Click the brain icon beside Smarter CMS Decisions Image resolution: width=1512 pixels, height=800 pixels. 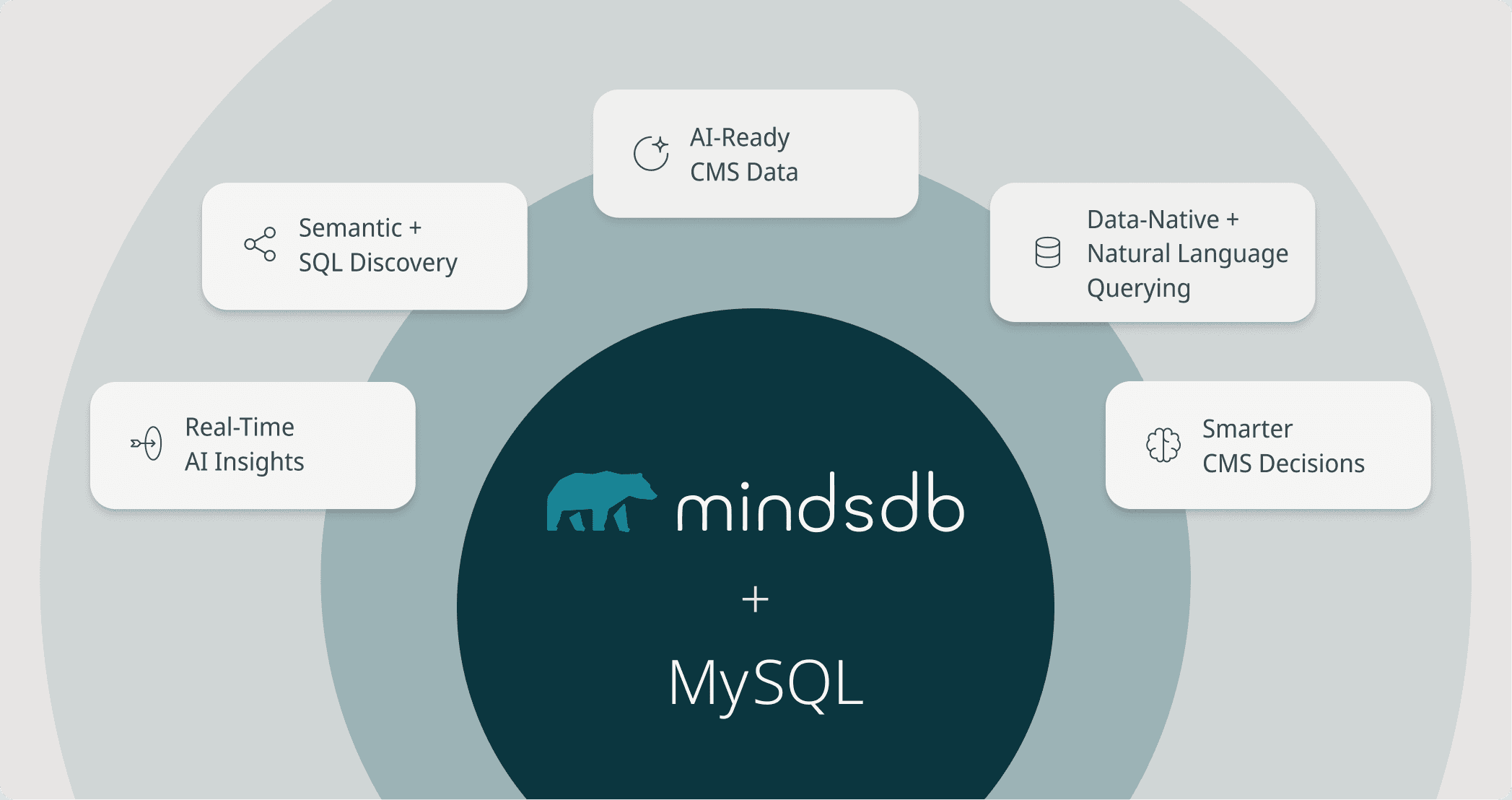(1163, 445)
